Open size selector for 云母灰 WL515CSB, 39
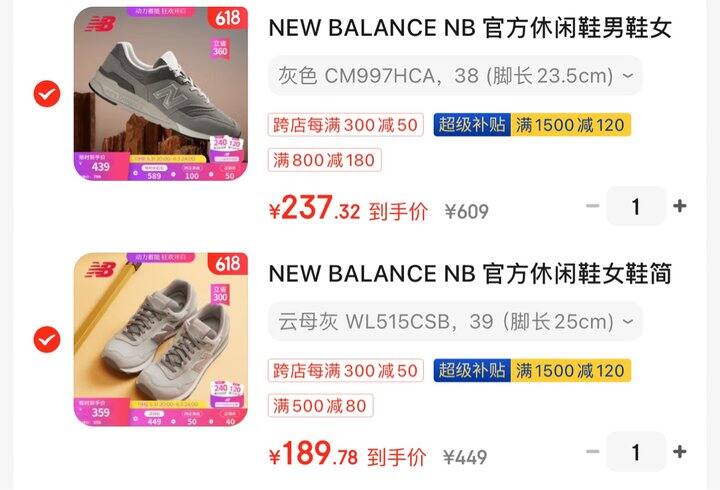 [455, 321]
